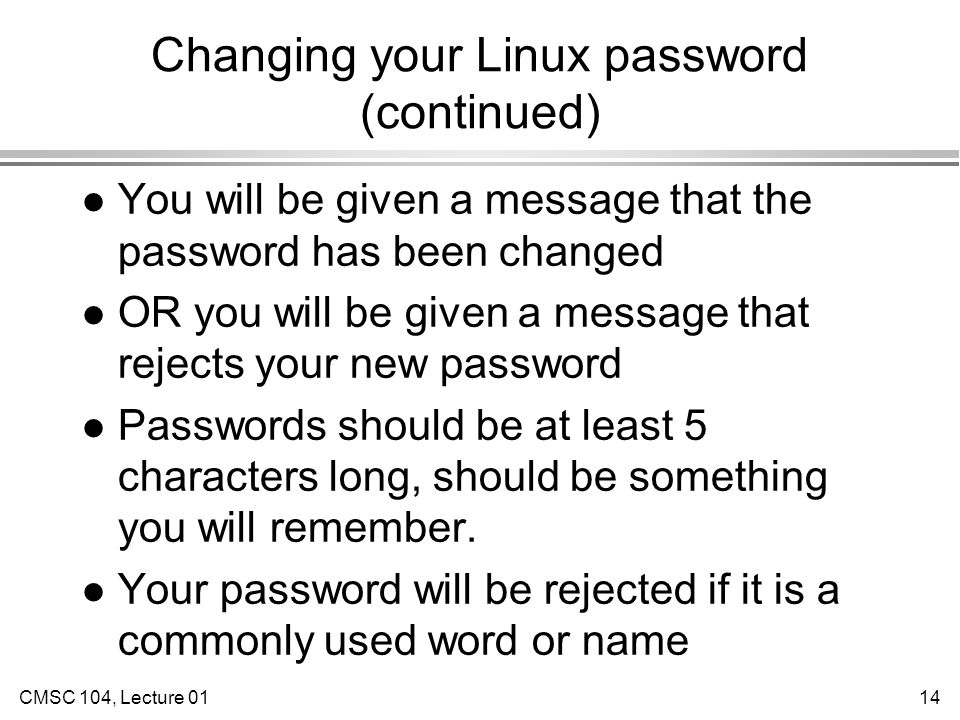Image resolution: width=960 pixels, height=720 pixels.
Task: Click the word 'rejected' in the last bullet
Action: [x=620, y=591]
